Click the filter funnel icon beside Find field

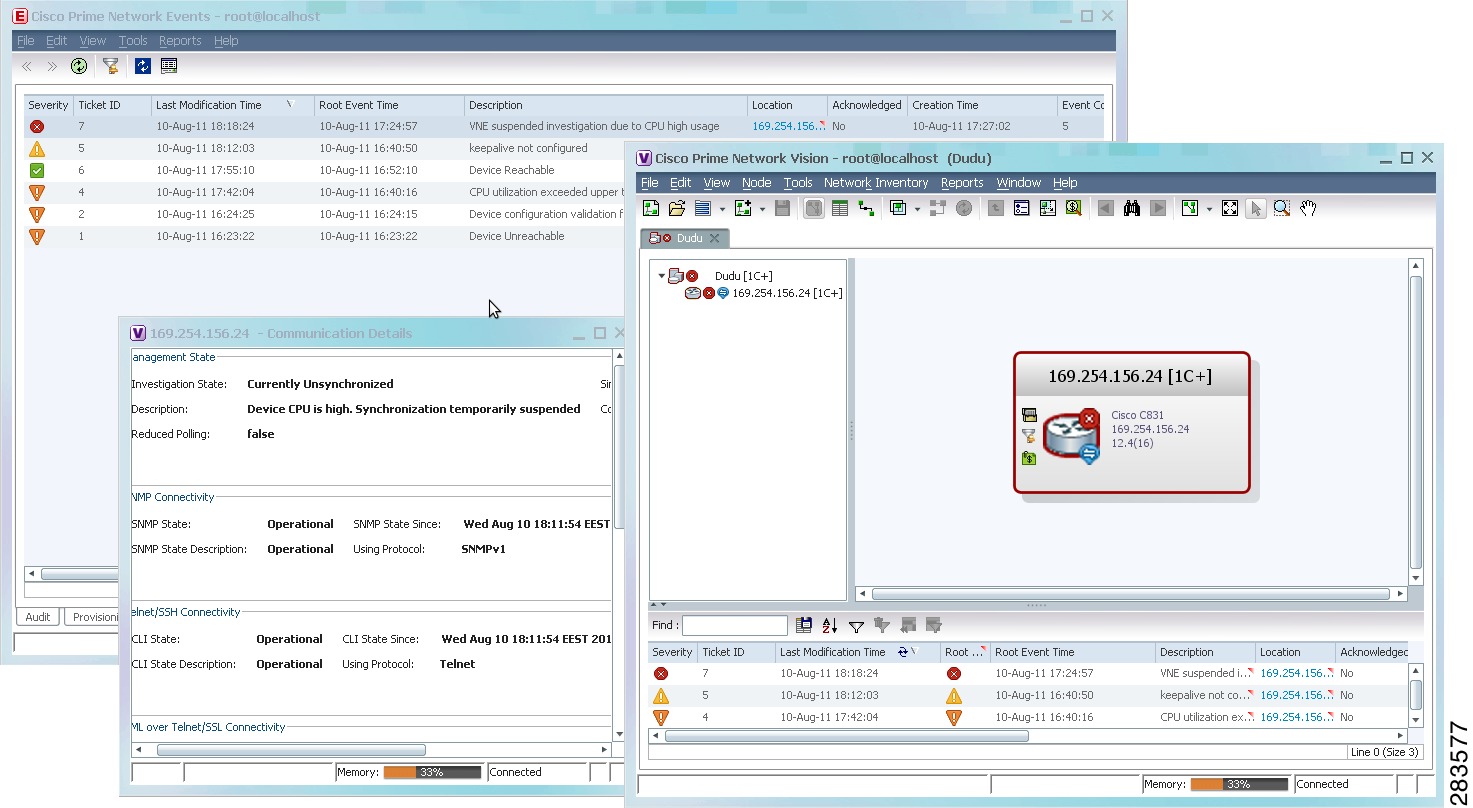pyautogui.click(x=856, y=626)
